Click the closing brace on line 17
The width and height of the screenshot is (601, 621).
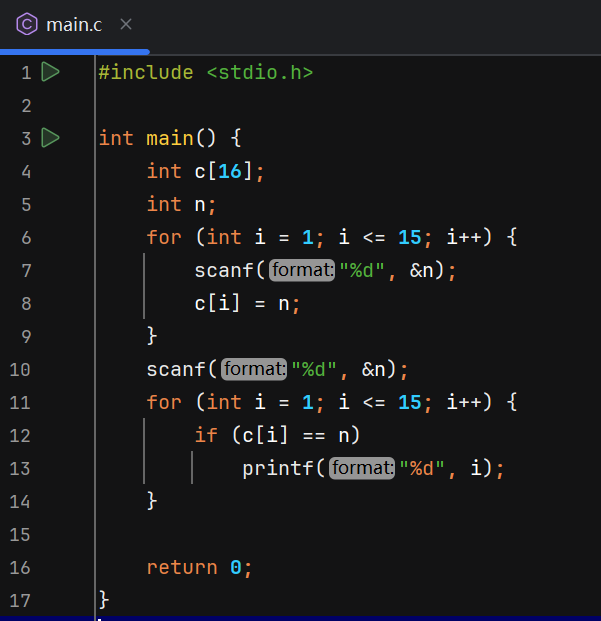[103, 600]
